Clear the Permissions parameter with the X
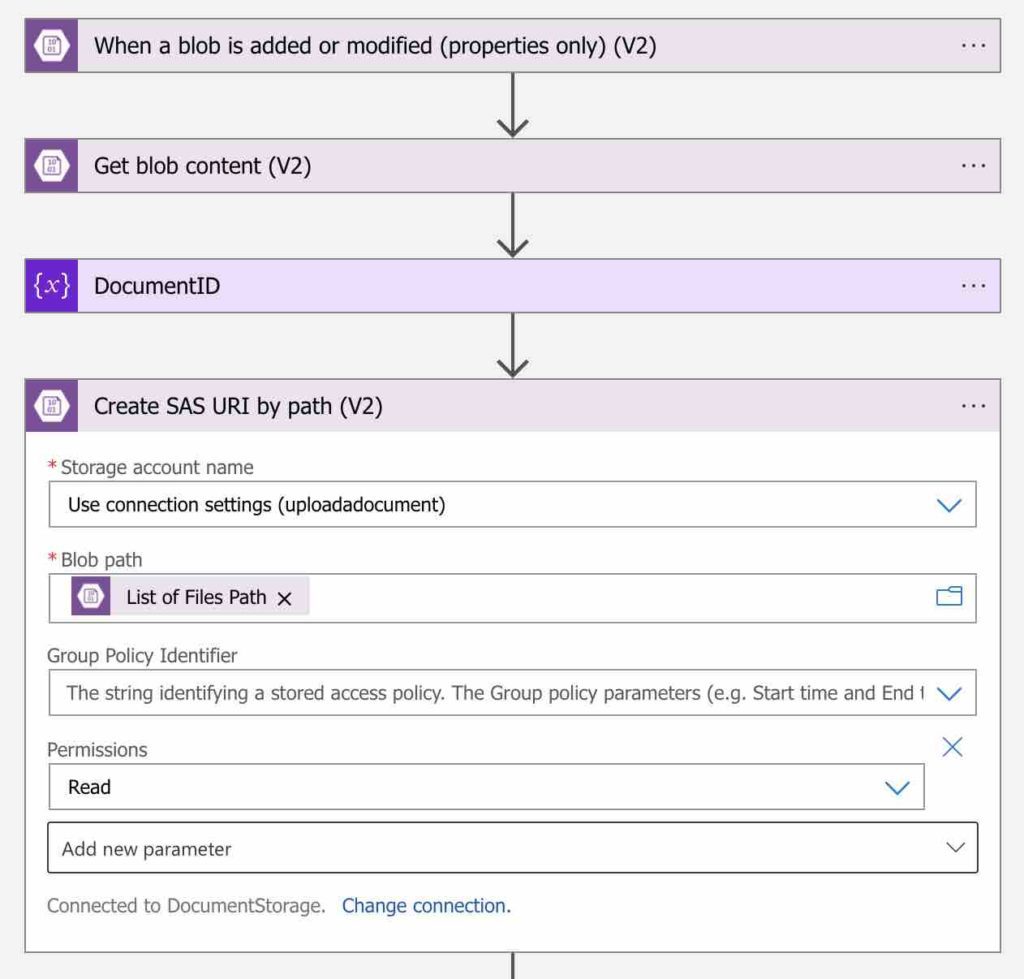 pos(951,747)
